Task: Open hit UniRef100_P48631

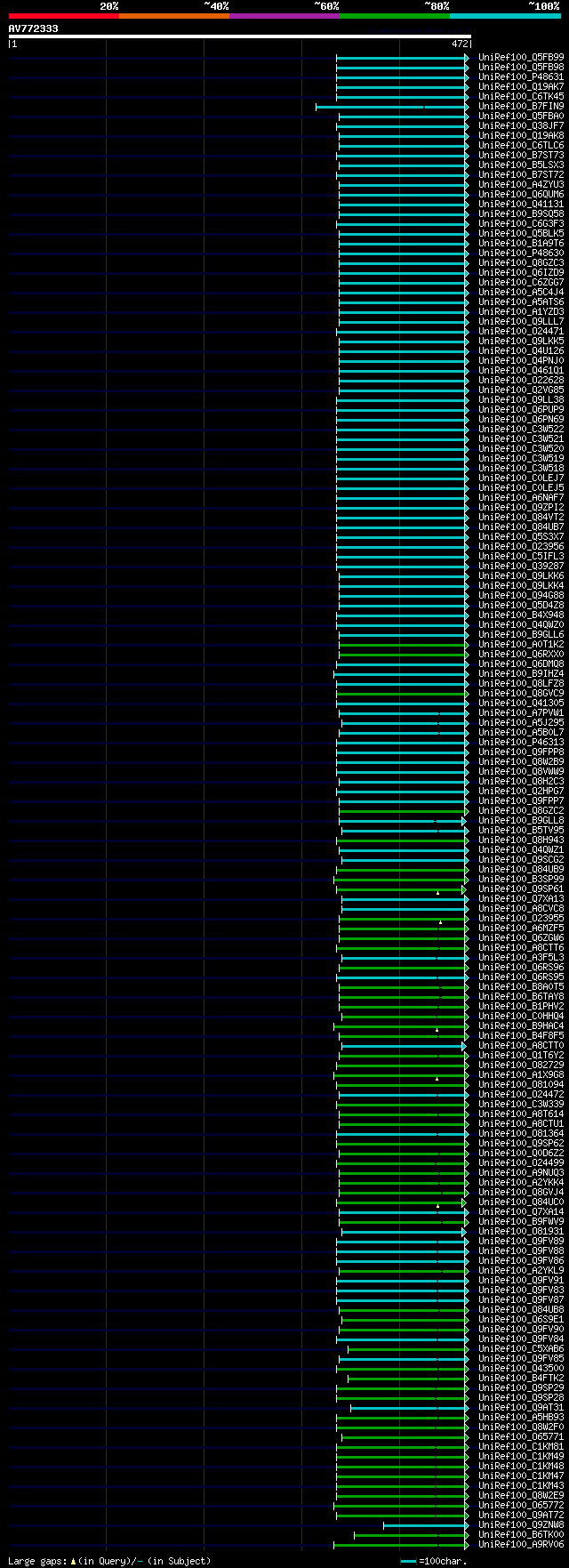Action: [521, 76]
